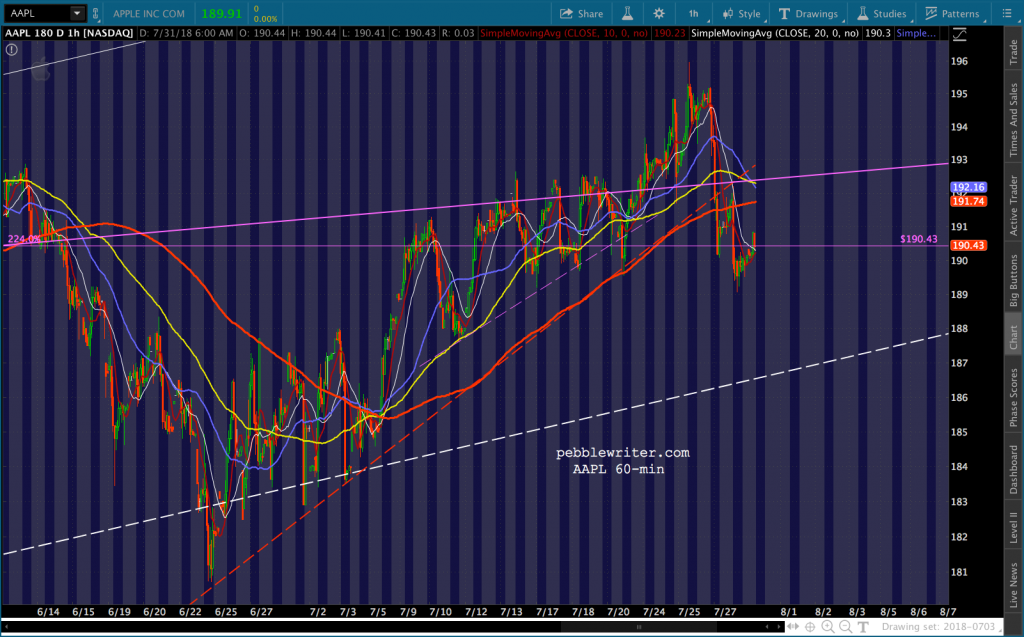Click the scroll-left arrow below chart
This screenshot has height=637, width=1024.
tap(769, 627)
